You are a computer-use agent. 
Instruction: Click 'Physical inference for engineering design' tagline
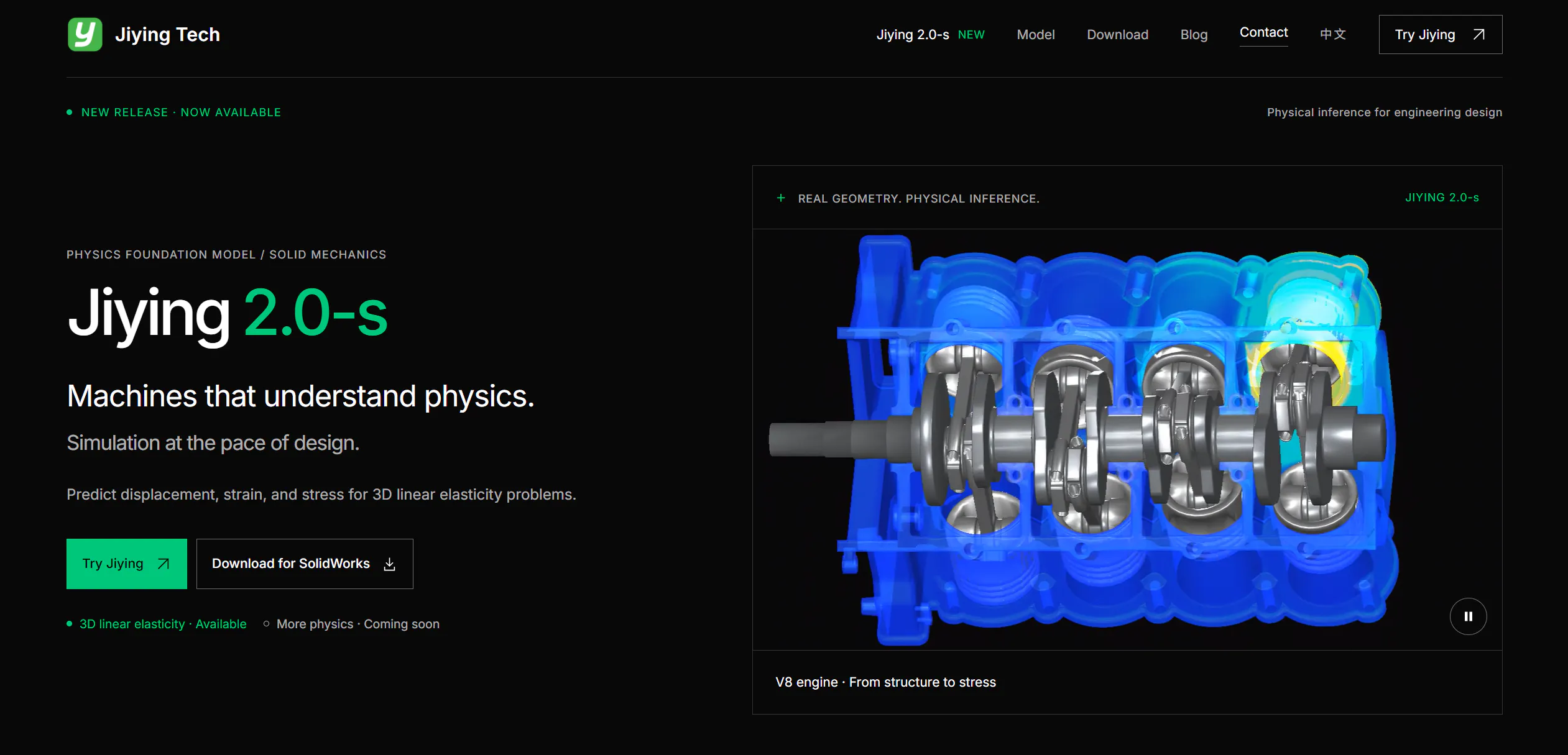tap(1385, 112)
